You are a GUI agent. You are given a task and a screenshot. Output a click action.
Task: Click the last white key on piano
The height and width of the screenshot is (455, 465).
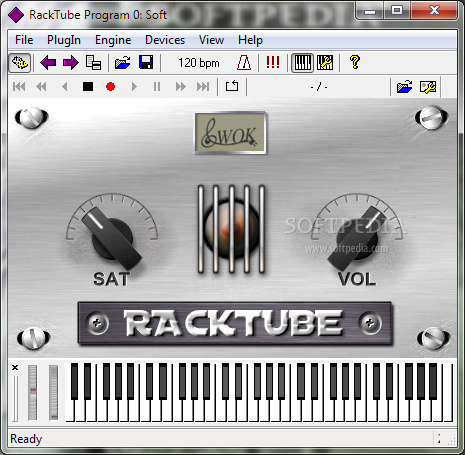(x=450, y=393)
